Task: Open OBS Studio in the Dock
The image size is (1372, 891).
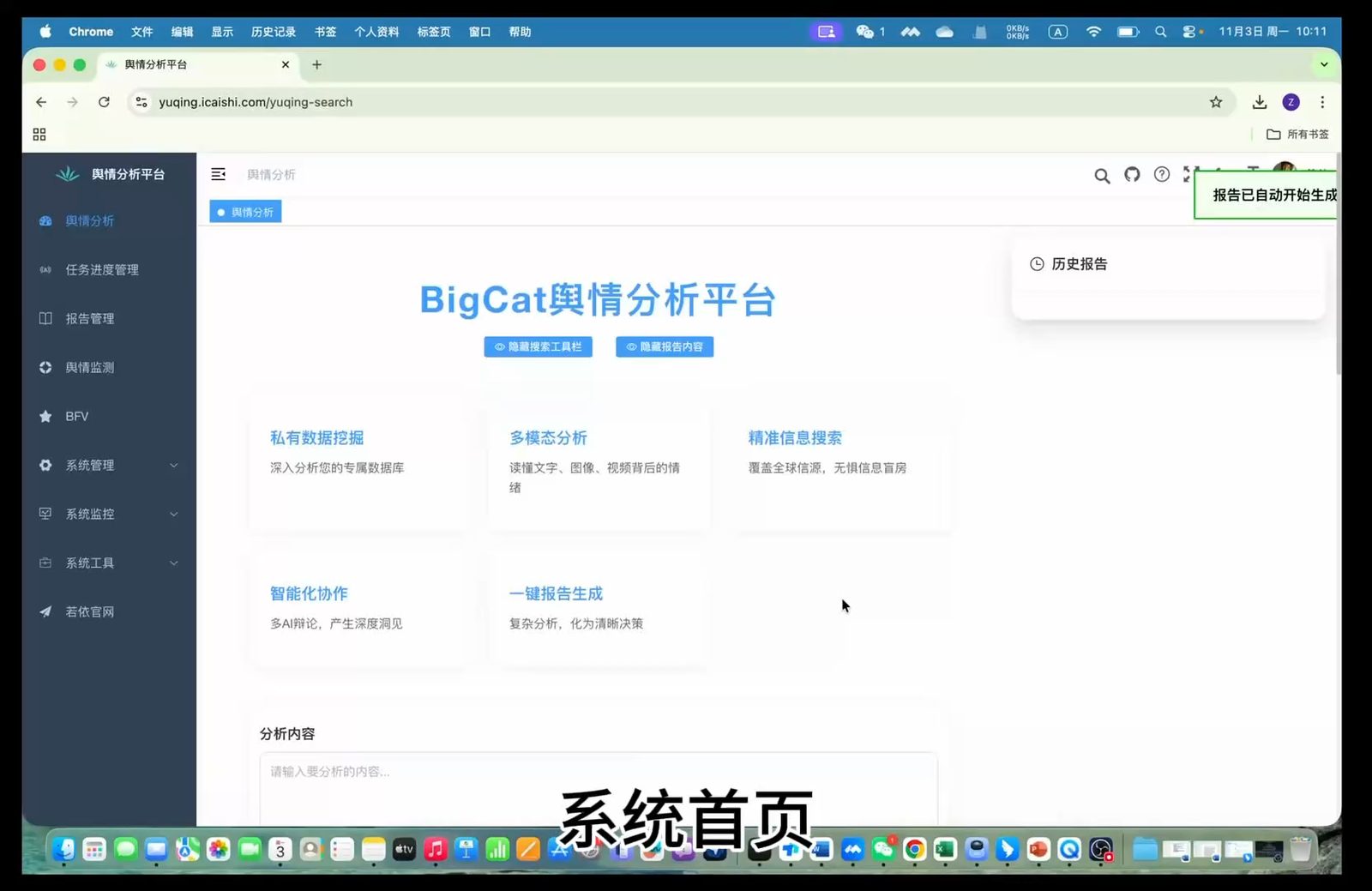Action: pyautogui.click(x=1101, y=850)
